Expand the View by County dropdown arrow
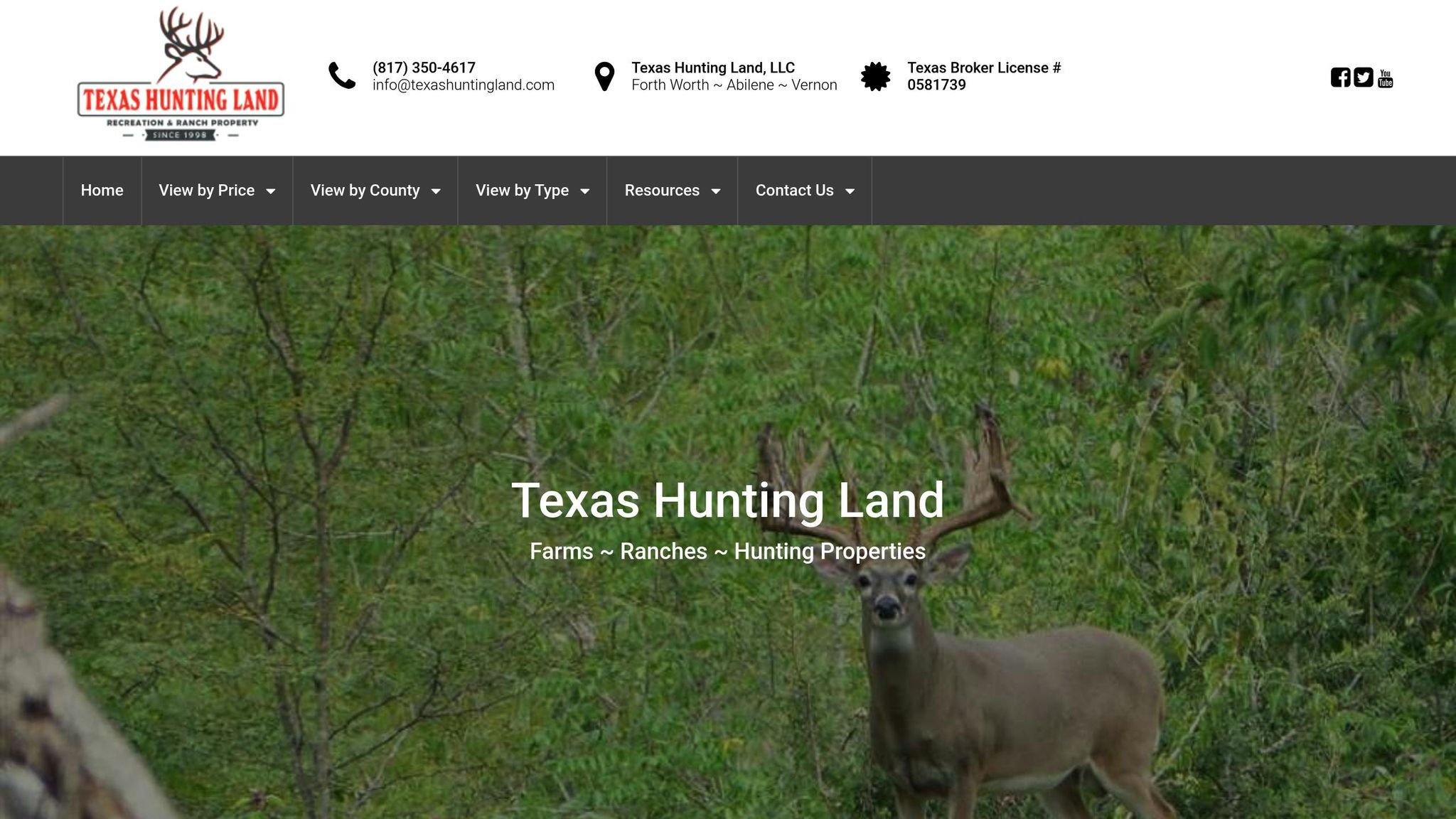This screenshot has height=819, width=1456. point(436,191)
